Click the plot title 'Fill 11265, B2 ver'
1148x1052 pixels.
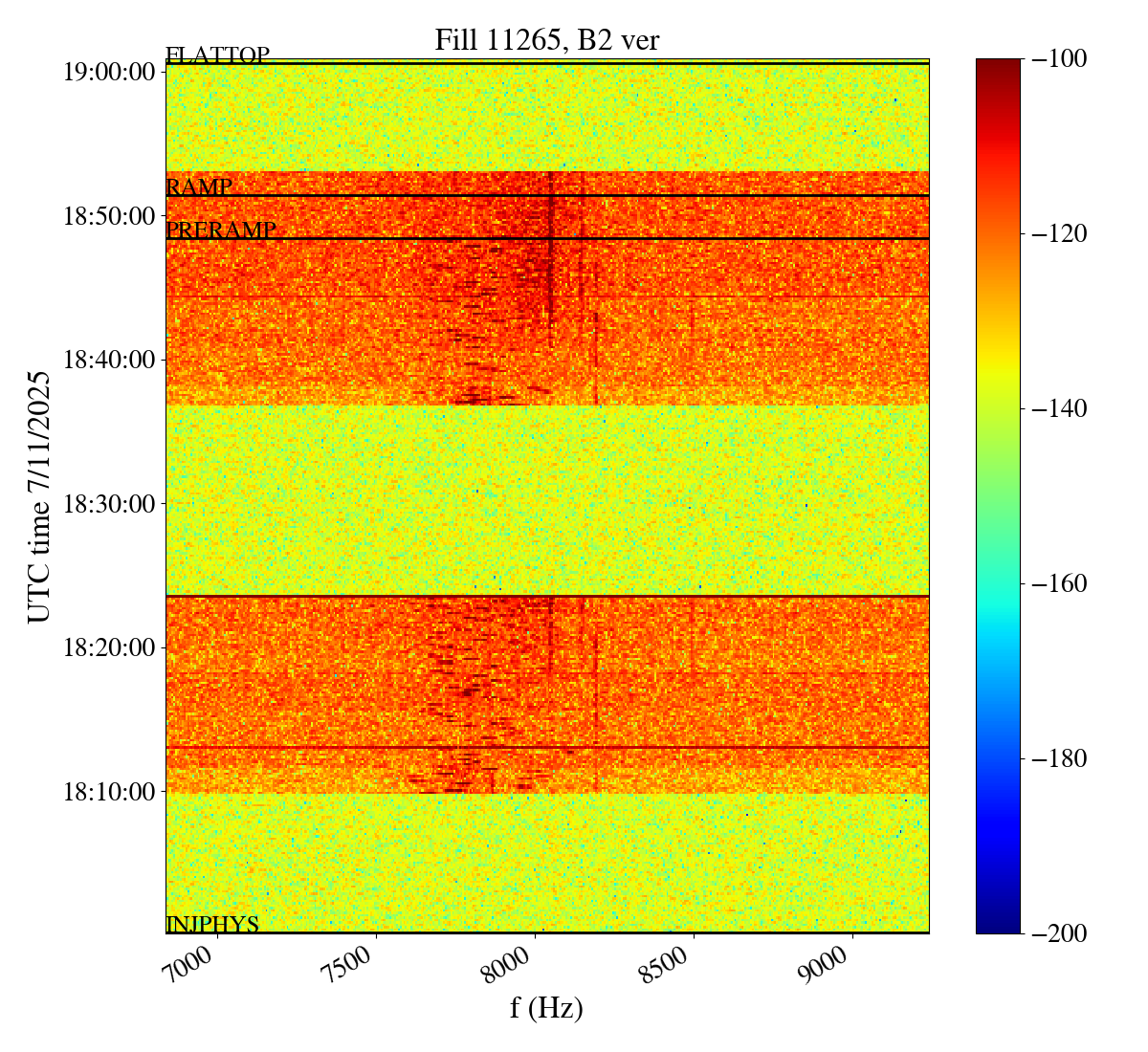pos(546,39)
